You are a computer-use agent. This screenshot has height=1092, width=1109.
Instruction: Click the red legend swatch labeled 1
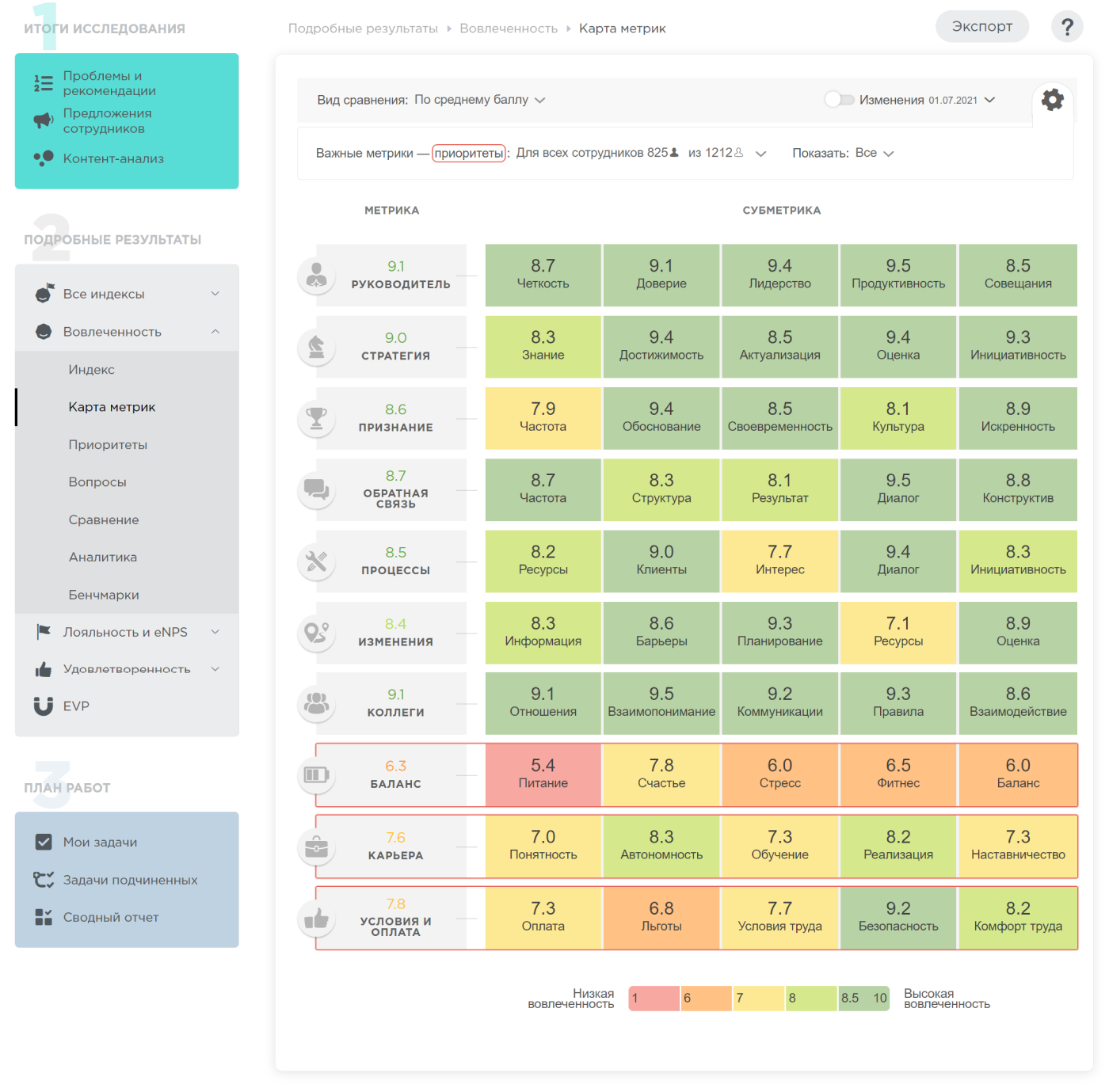click(x=654, y=998)
